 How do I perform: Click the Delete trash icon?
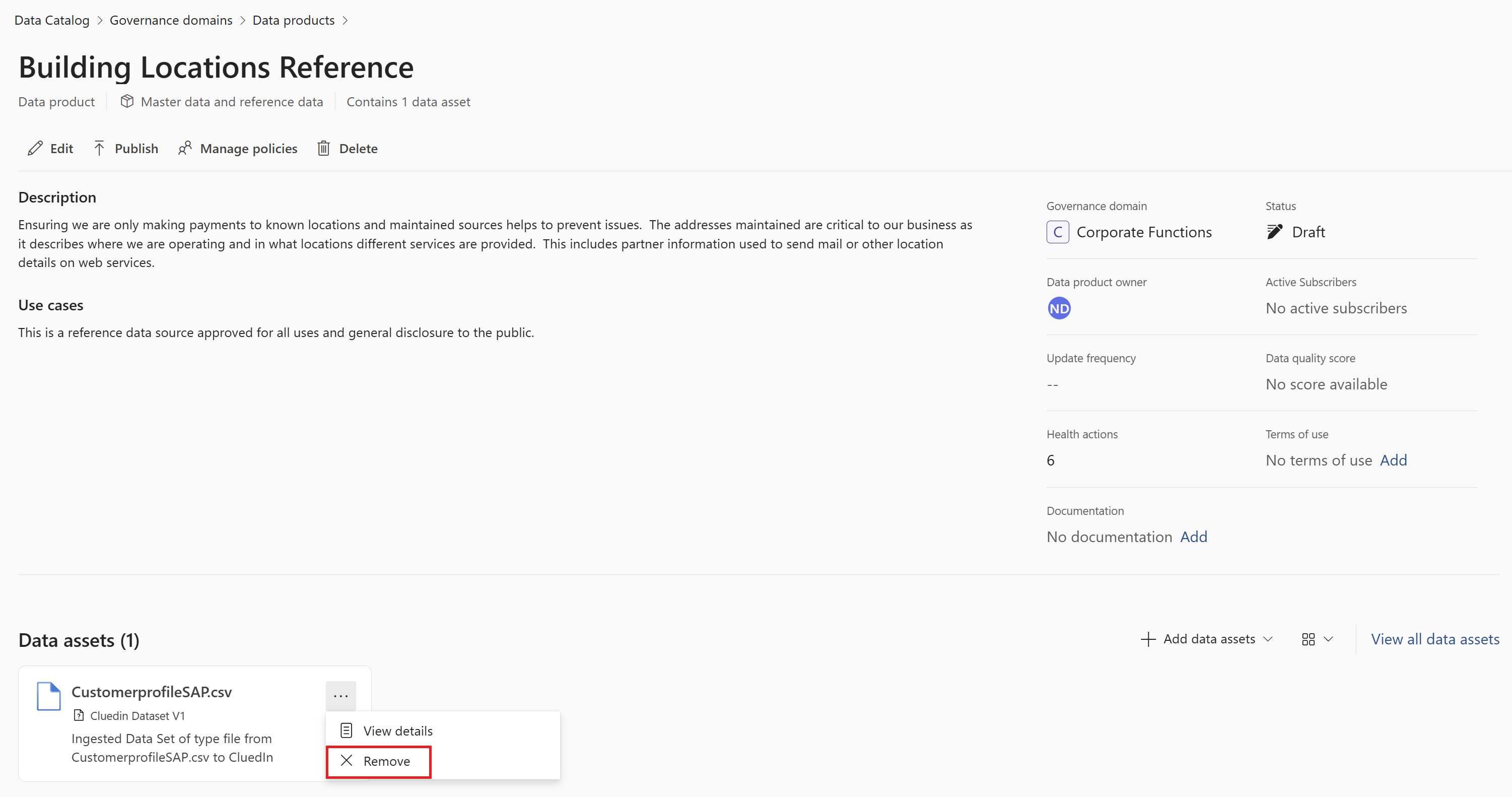(x=323, y=149)
